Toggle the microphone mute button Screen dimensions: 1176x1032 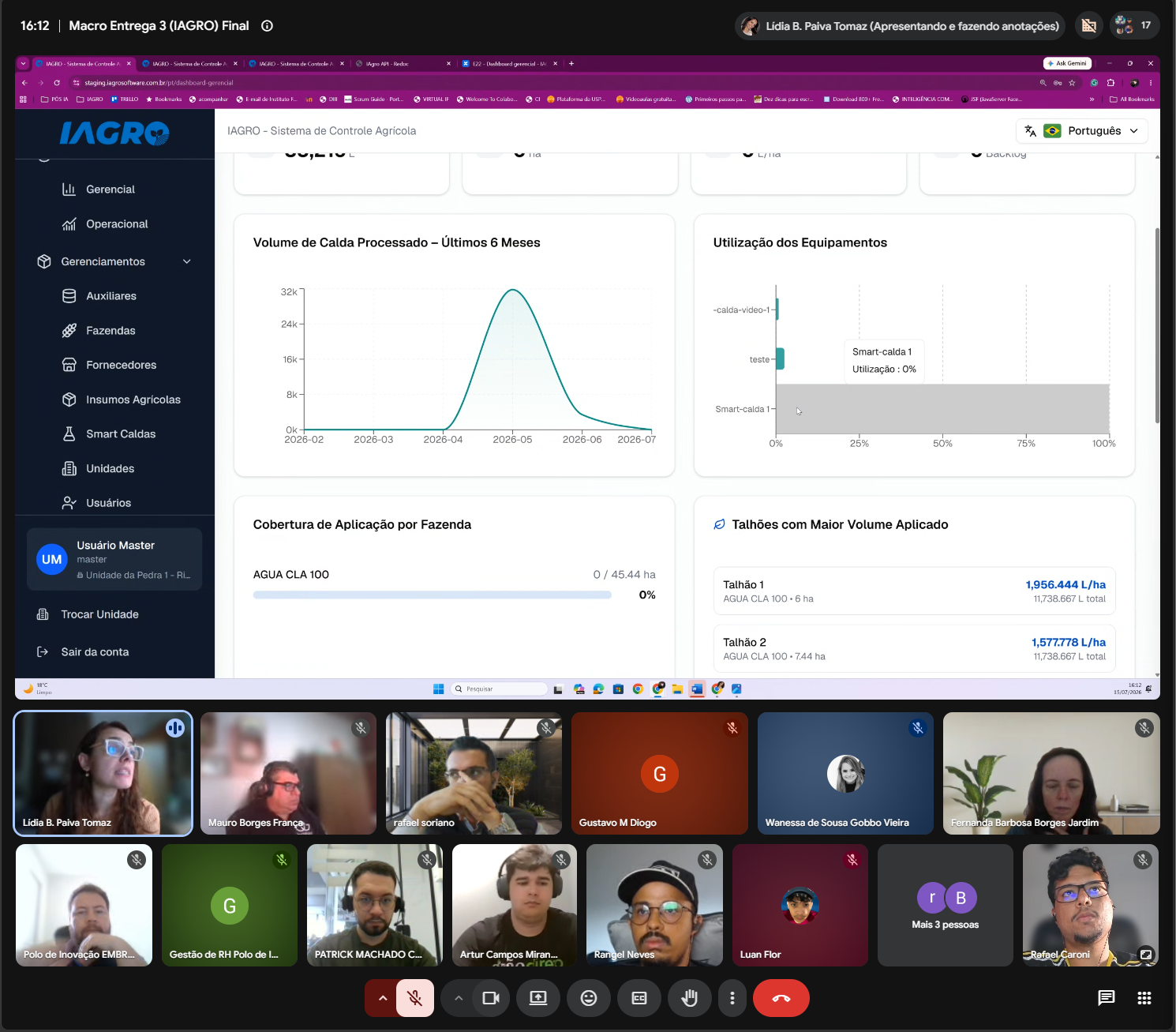(414, 998)
